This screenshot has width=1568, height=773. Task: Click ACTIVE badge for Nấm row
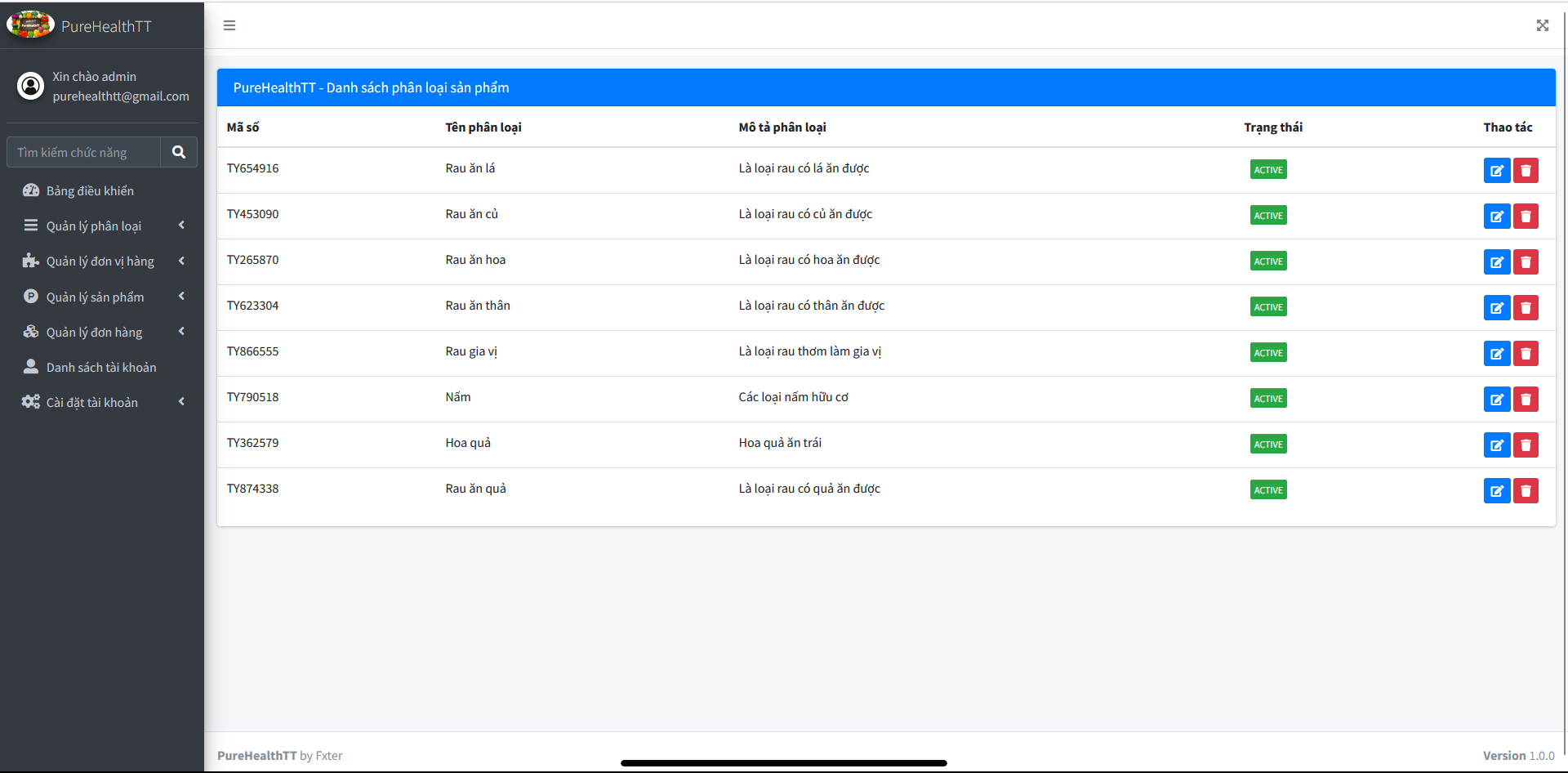point(1268,399)
